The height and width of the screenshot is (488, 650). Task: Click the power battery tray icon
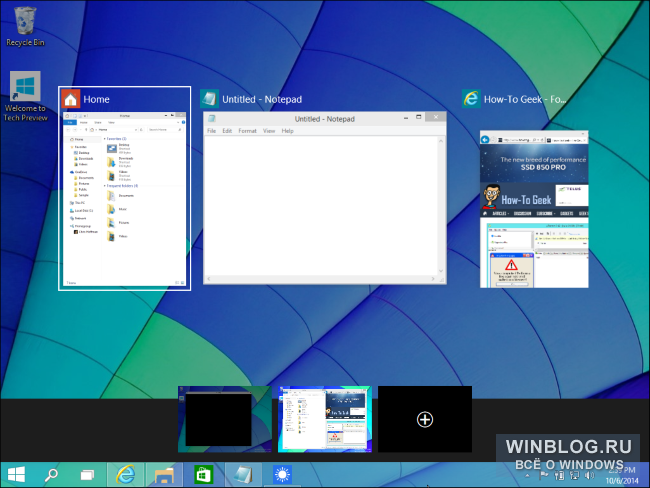(559, 476)
